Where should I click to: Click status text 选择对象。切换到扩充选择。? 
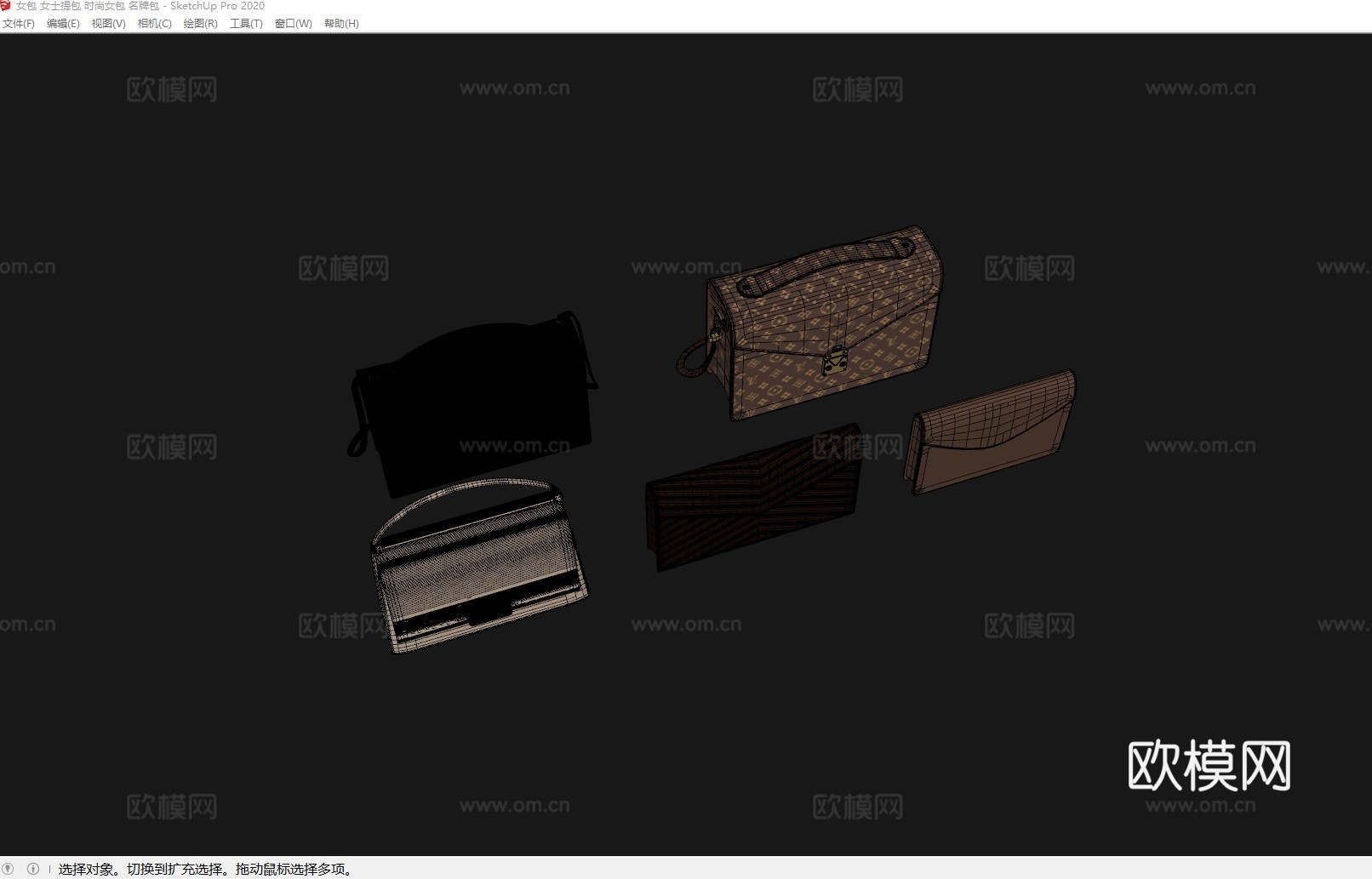pyautogui.click(x=146, y=869)
